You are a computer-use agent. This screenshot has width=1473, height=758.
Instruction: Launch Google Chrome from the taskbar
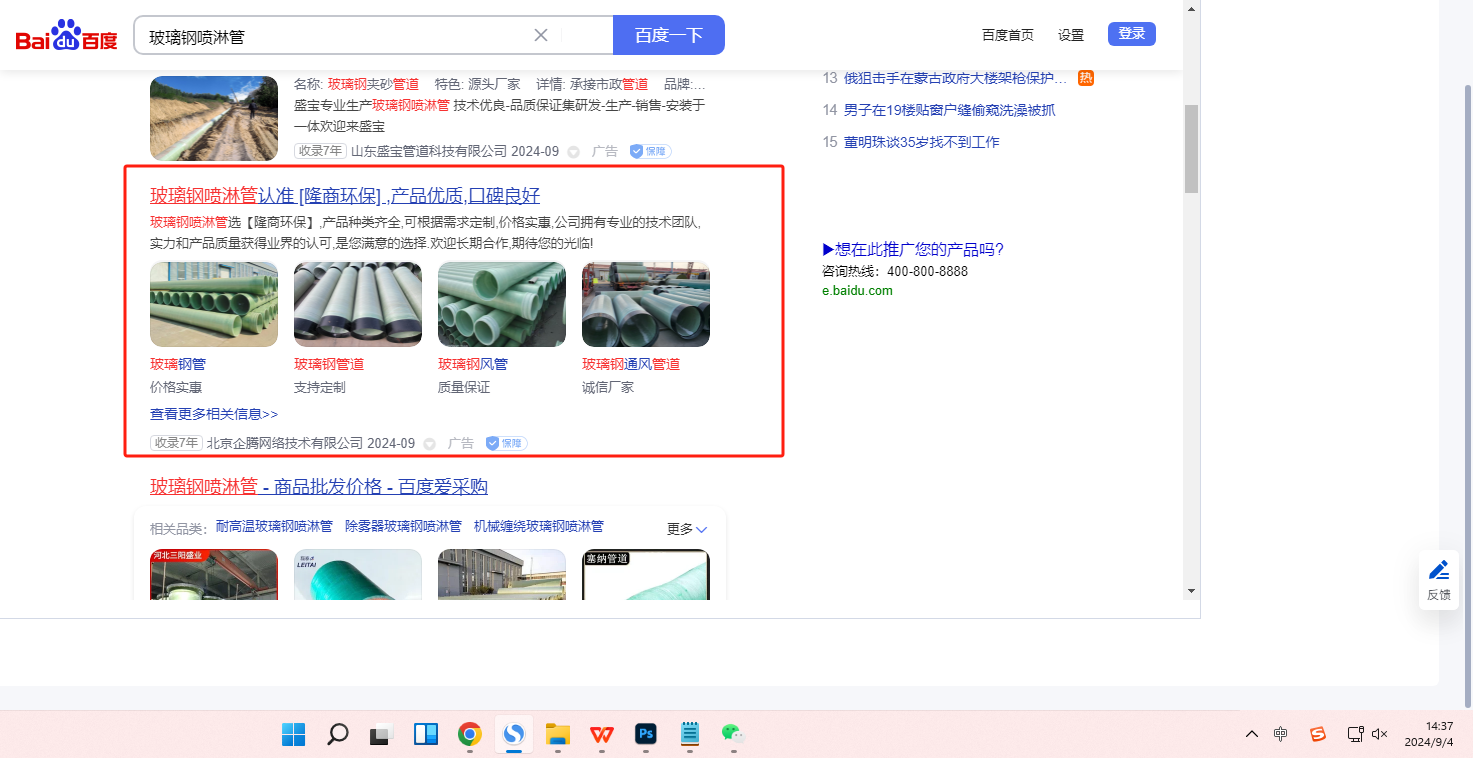(469, 734)
